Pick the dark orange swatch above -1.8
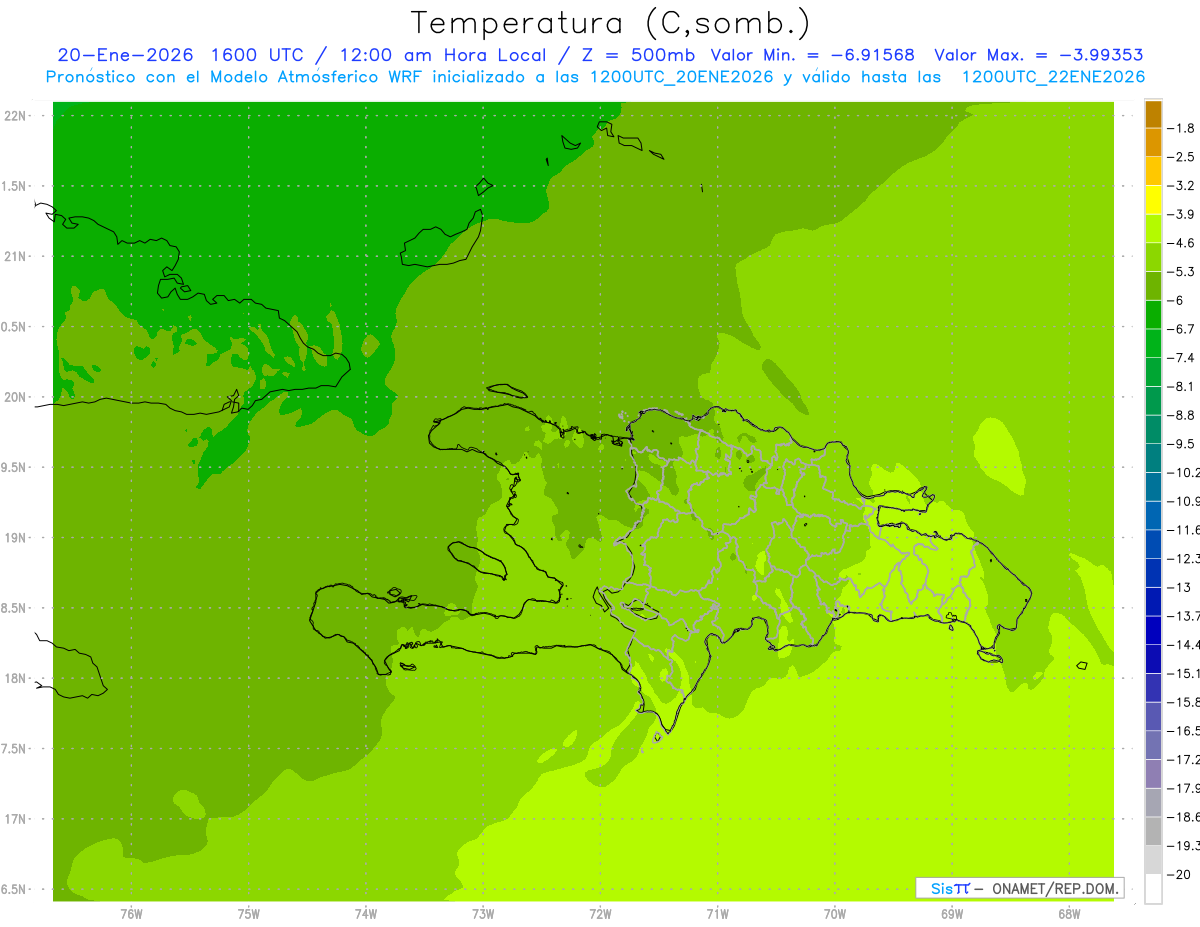This screenshot has width=1200, height=927. coord(1153,115)
